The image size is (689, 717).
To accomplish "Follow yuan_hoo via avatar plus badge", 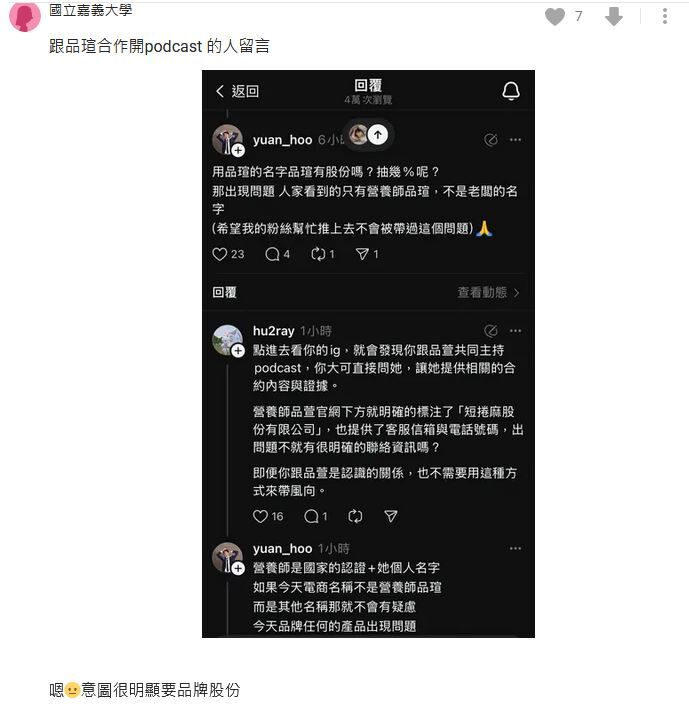I will tap(238, 150).
